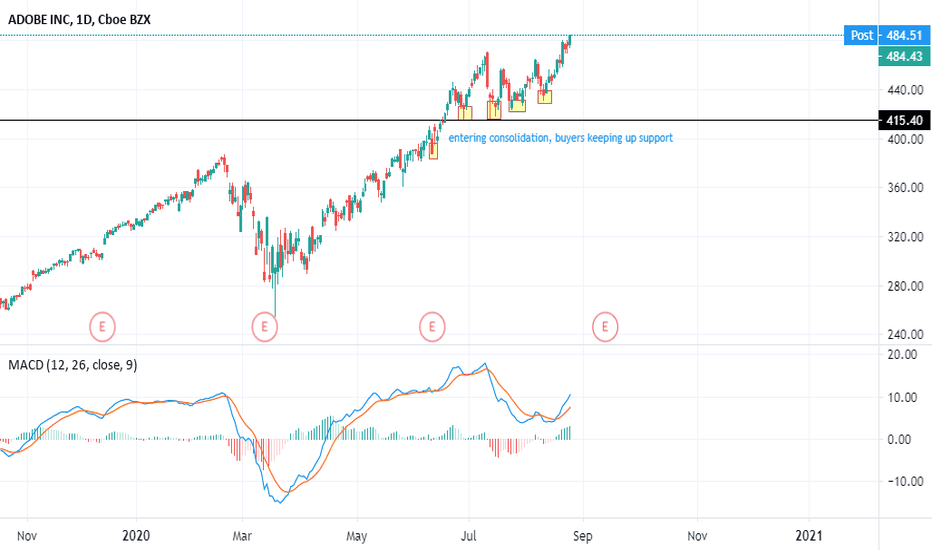Click the MACD (12, 26, close, 9) label
The height and width of the screenshot is (550, 932).
pos(73,364)
